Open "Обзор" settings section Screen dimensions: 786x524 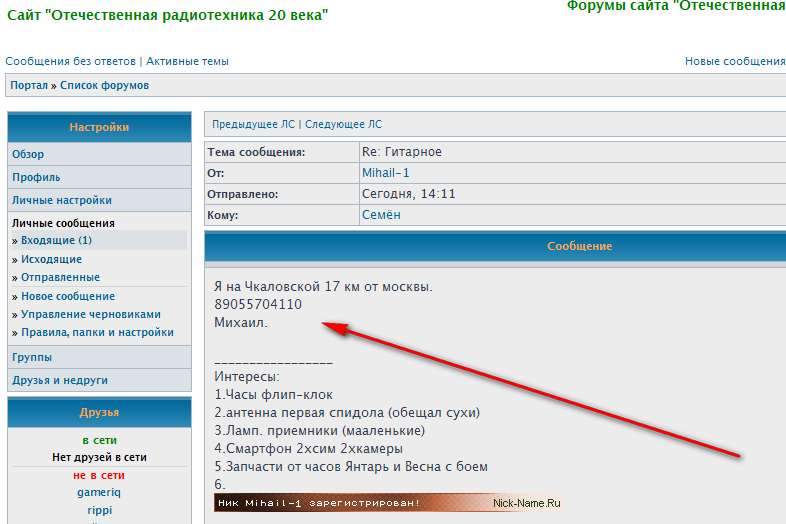click(x=28, y=154)
